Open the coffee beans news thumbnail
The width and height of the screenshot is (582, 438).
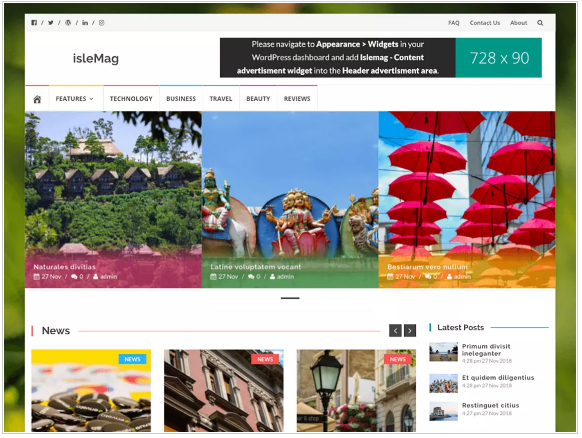[x=91, y=390]
